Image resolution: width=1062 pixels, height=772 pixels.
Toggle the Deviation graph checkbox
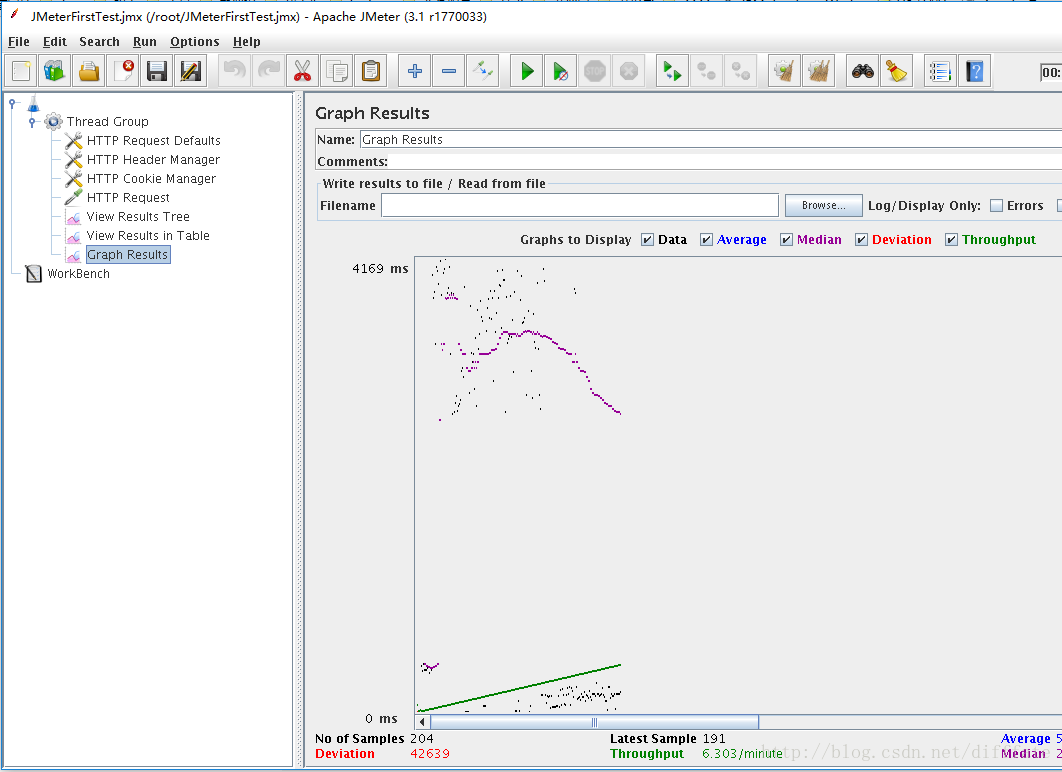tap(862, 240)
